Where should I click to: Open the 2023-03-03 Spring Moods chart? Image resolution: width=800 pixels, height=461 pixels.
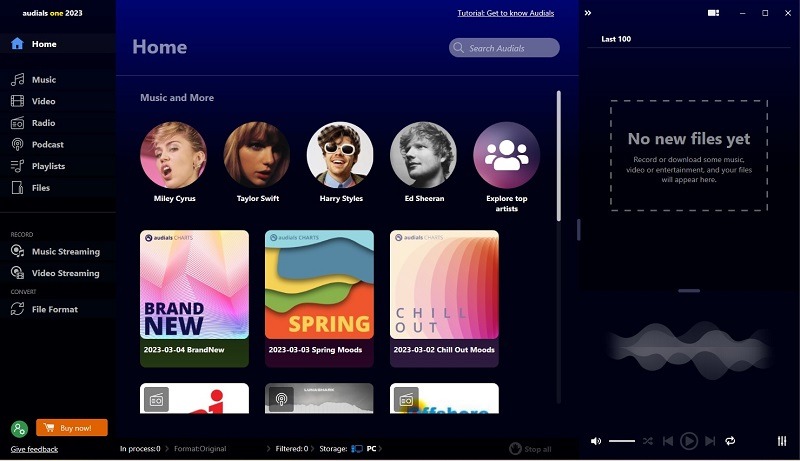(x=319, y=299)
